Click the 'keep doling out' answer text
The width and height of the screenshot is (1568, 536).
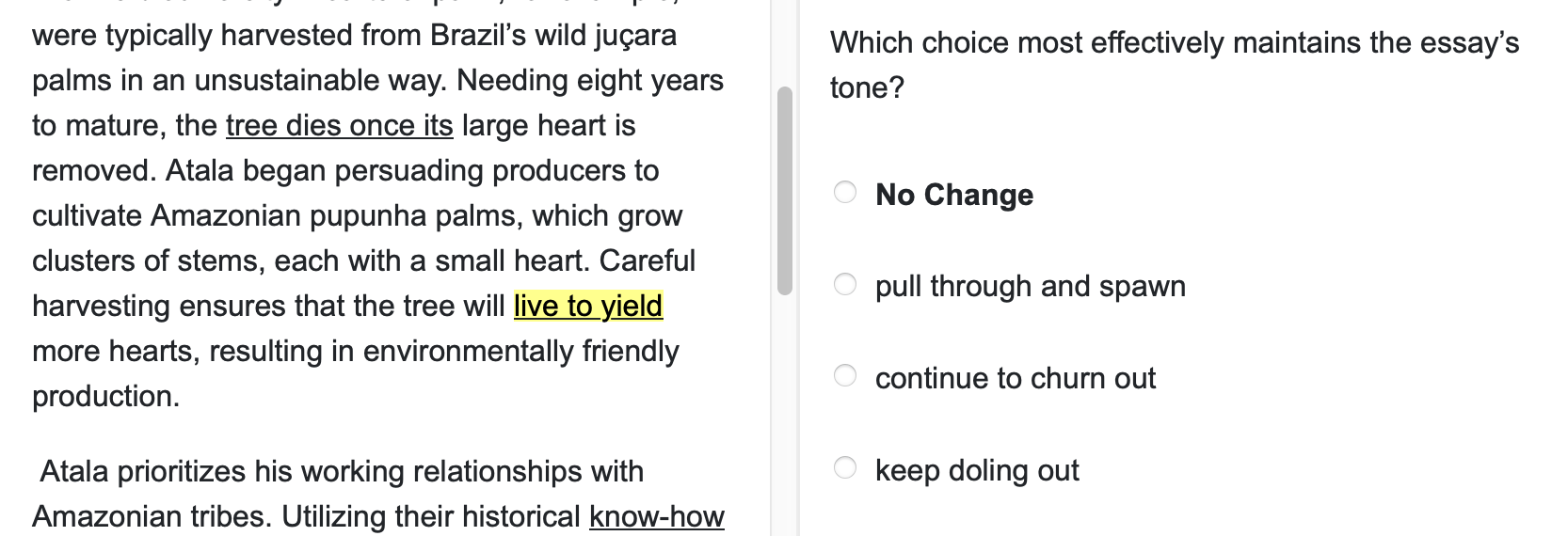(976, 470)
